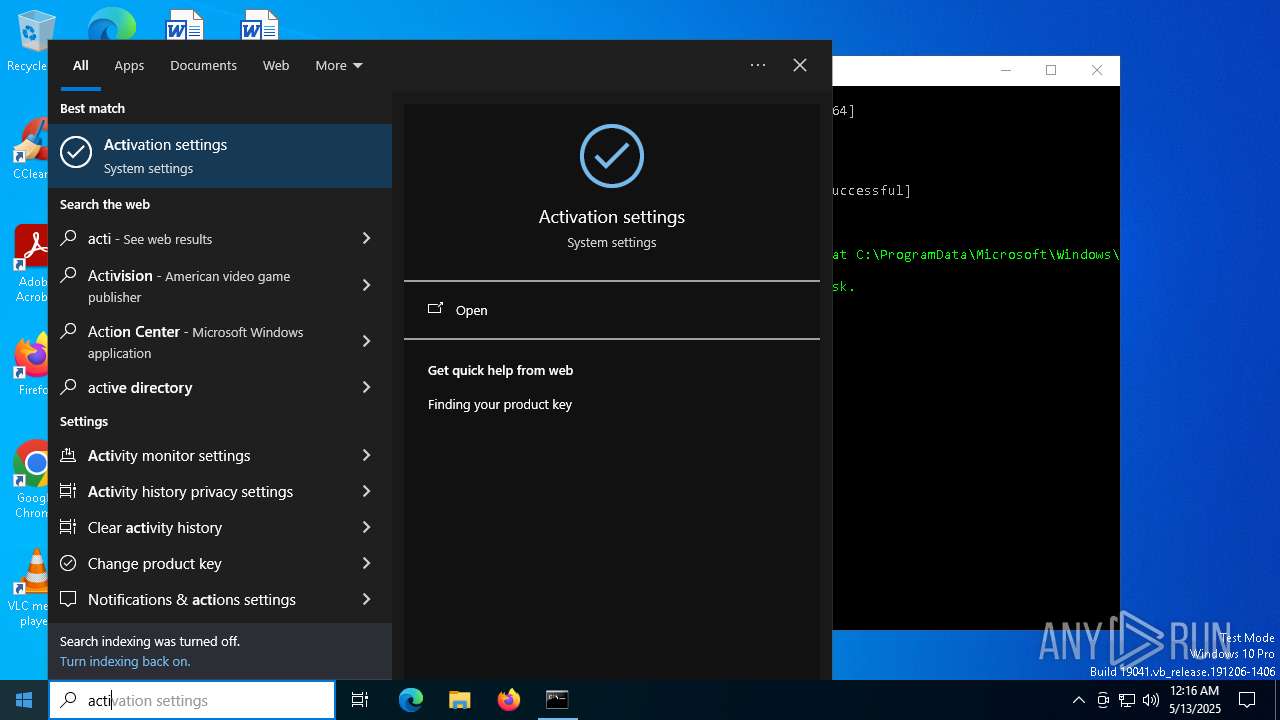1280x720 pixels.
Task: Click the Clear activity history icon
Action: coord(68,527)
